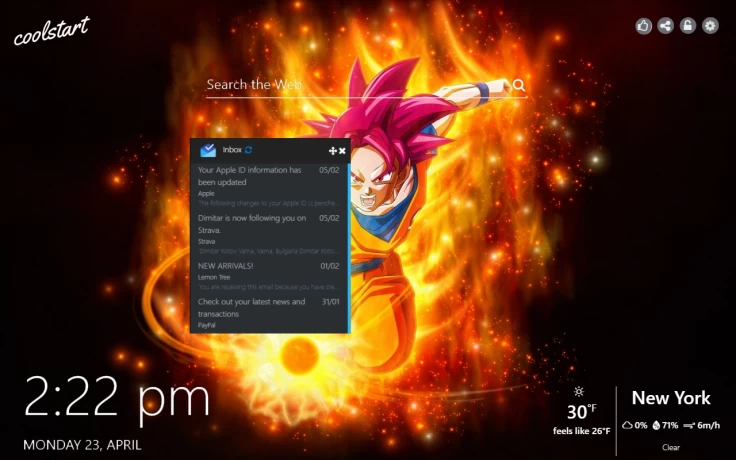Open the Dimitar following on Strava email

coord(268,234)
